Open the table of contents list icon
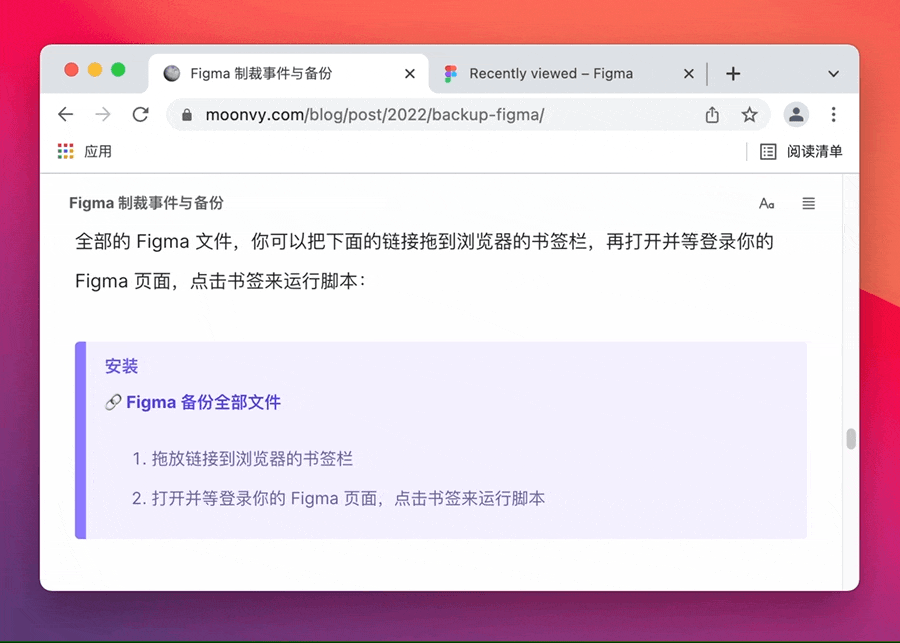The width and height of the screenshot is (900, 643). (808, 203)
